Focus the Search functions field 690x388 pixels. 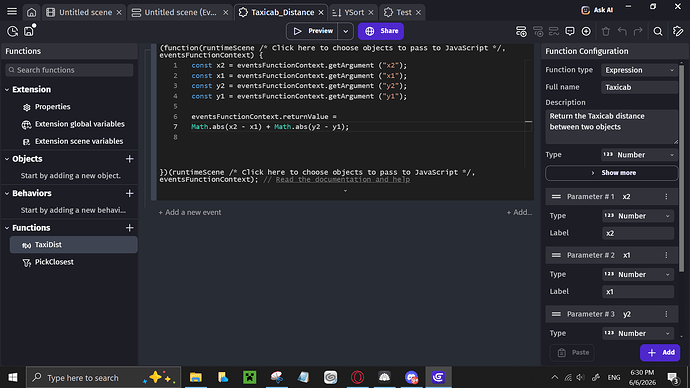pyautogui.click(x=70, y=70)
